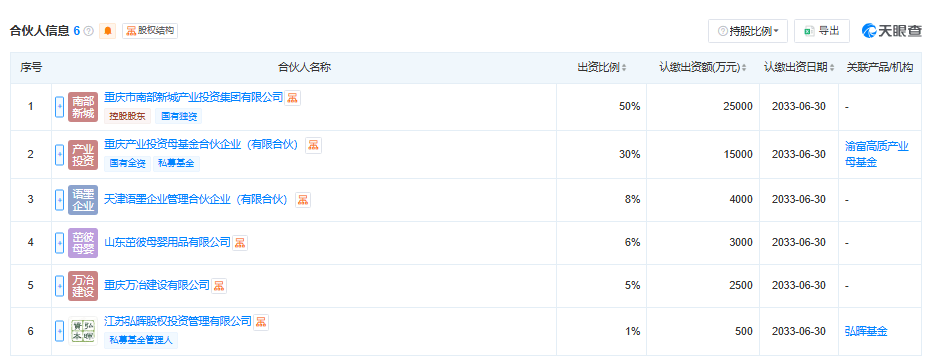Sort by 认缴出资额(万元) column
This screenshot has height=364, width=934.
(703, 67)
